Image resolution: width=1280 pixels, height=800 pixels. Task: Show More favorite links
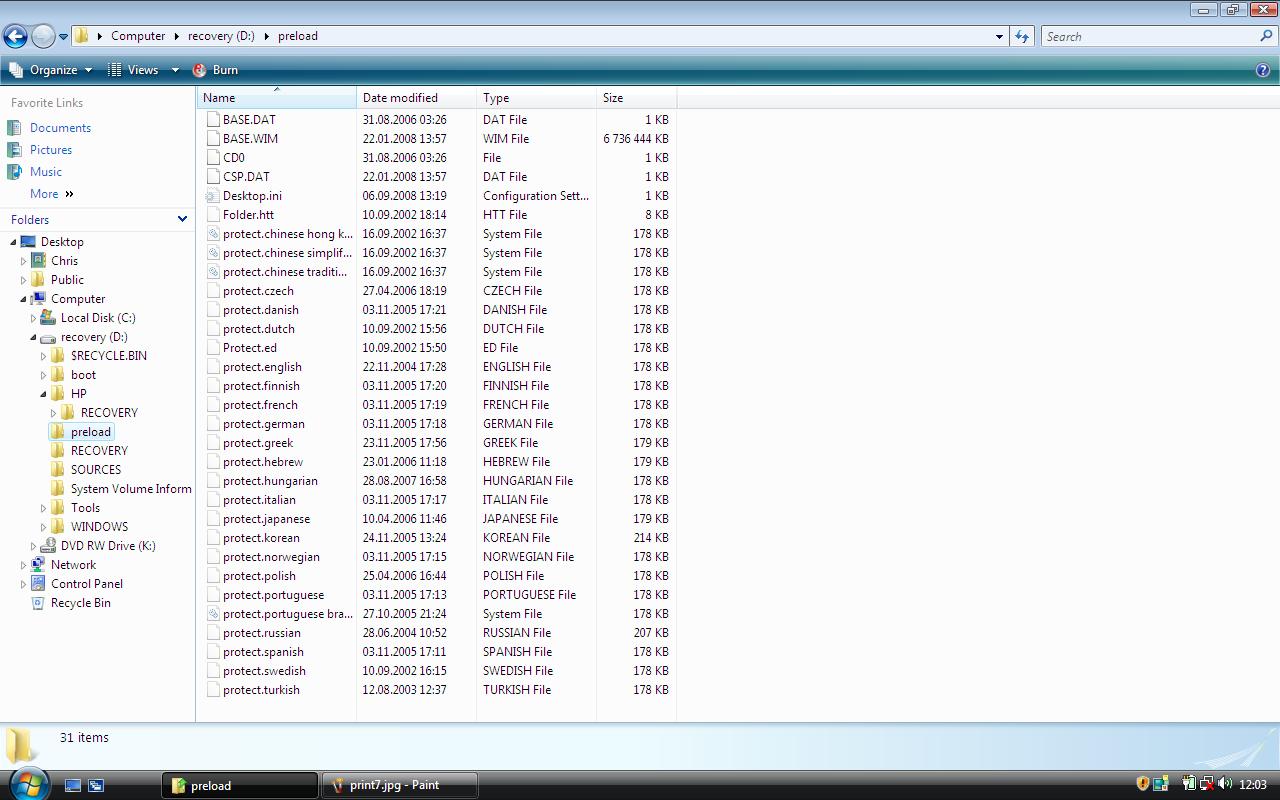point(52,194)
